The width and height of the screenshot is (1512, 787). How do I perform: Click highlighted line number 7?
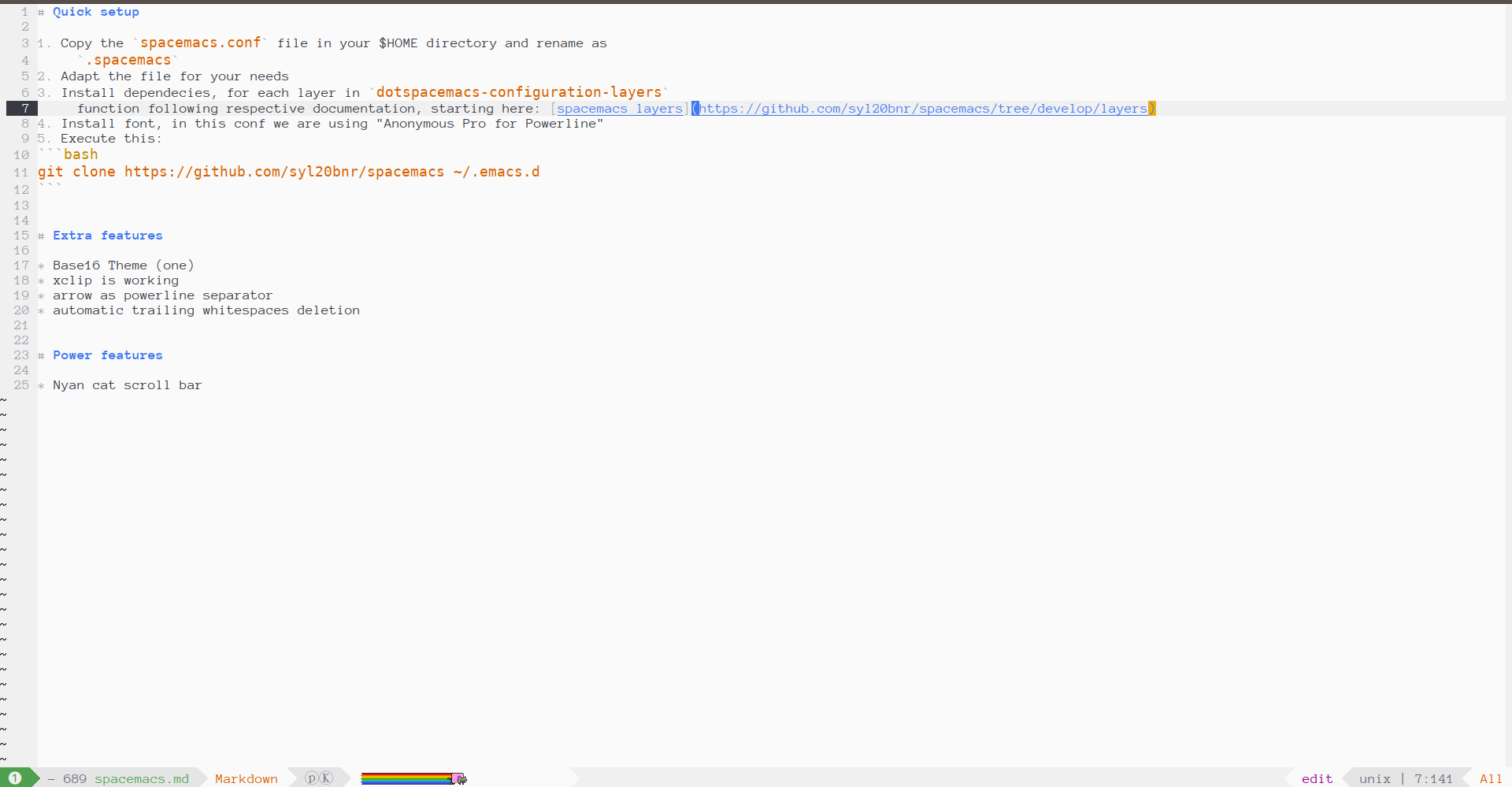pyautogui.click(x=25, y=109)
